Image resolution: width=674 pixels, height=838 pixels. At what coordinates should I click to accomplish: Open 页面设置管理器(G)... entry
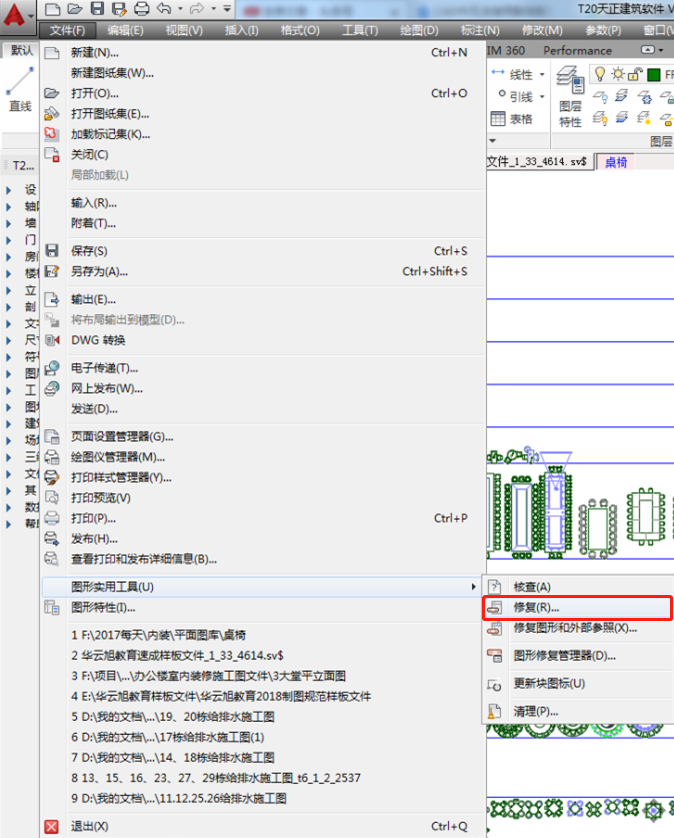pyautogui.click(x=263, y=437)
